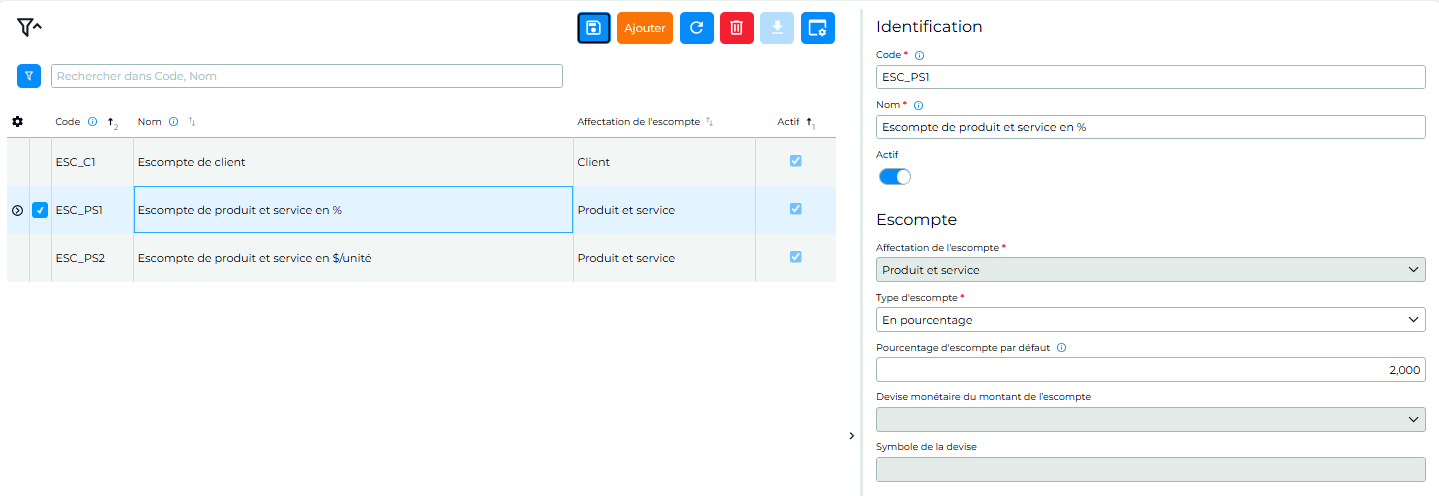Click the refresh icon button
This screenshot has width=1439, height=496.
(x=697, y=28)
